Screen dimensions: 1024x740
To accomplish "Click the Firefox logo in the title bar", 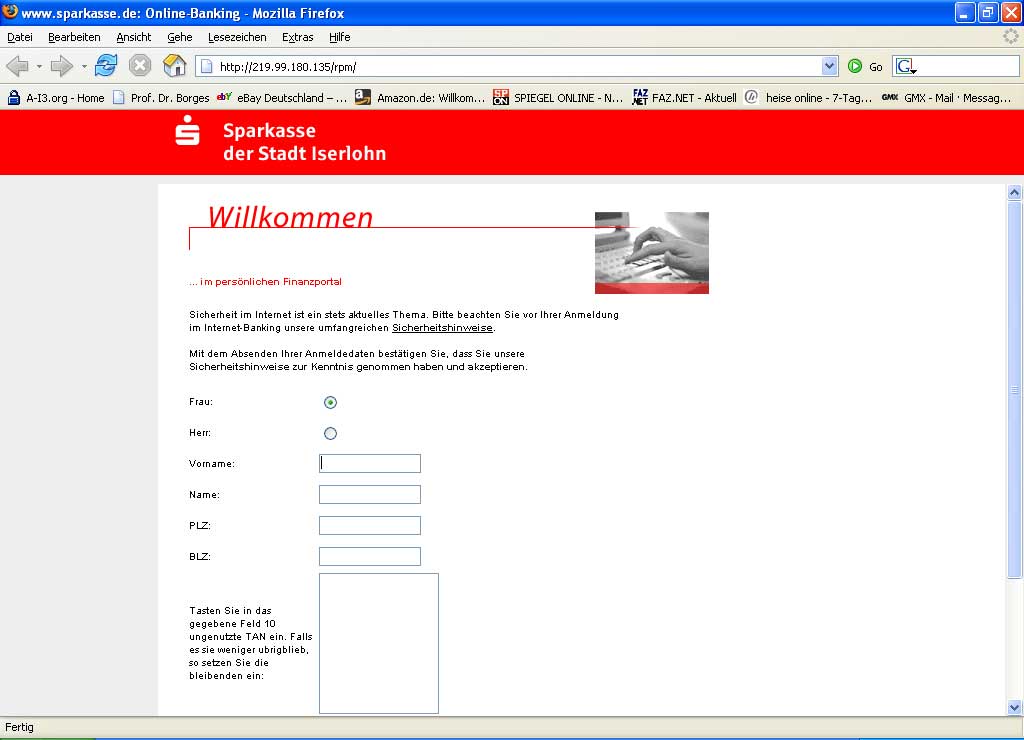I will (9, 12).
